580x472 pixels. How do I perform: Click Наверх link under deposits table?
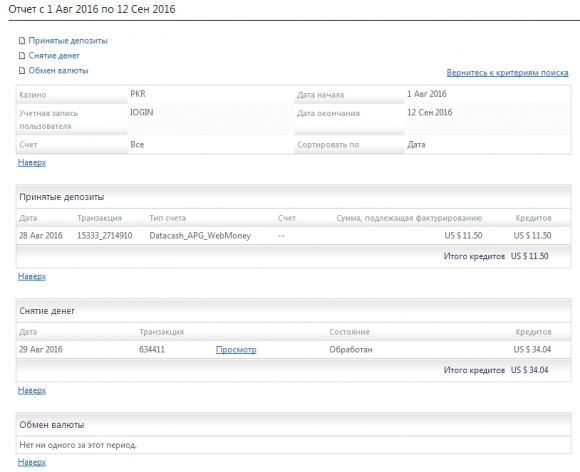pos(32,276)
